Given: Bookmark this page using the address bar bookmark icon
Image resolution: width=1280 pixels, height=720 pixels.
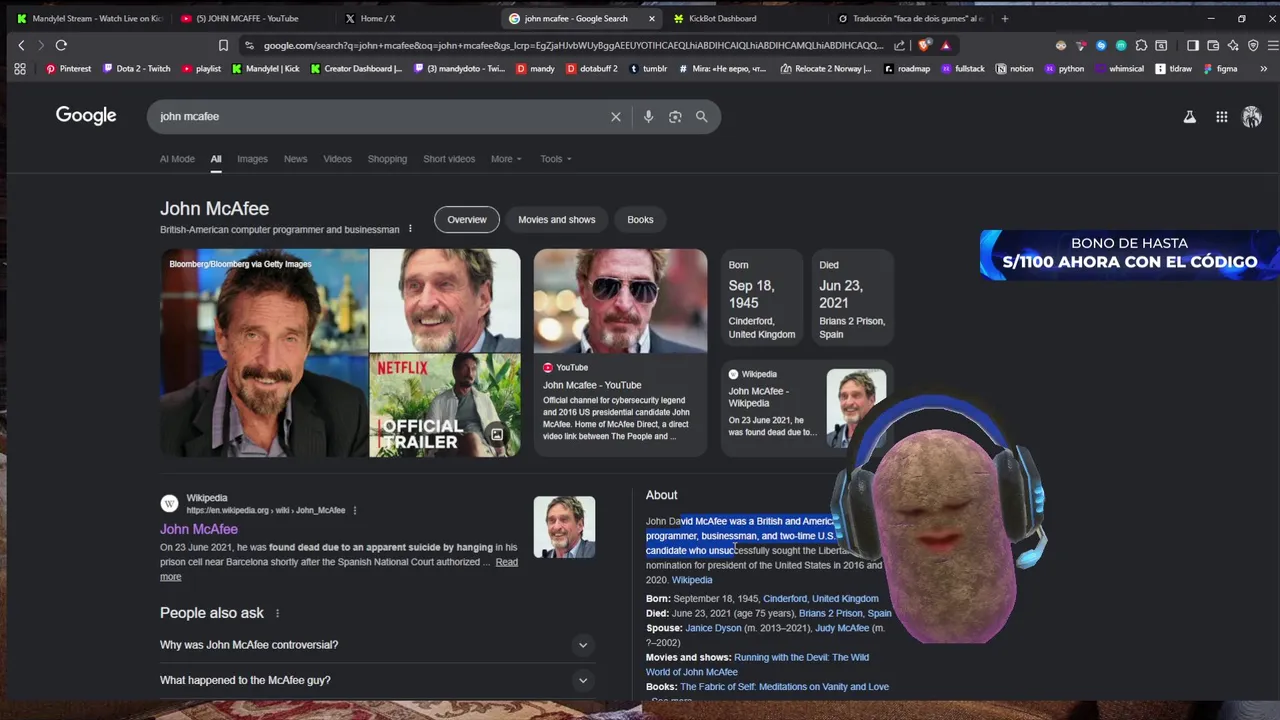Looking at the screenshot, I should pyautogui.click(x=223, y=45).
